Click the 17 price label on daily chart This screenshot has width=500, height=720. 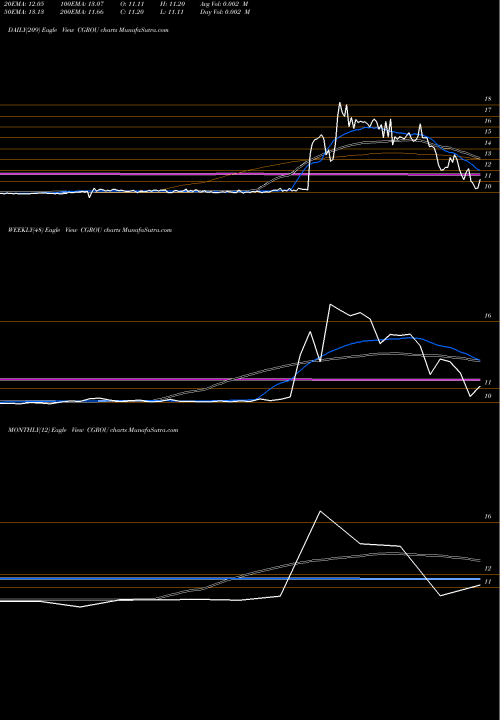pyautogui.click(x=488, y=110)
